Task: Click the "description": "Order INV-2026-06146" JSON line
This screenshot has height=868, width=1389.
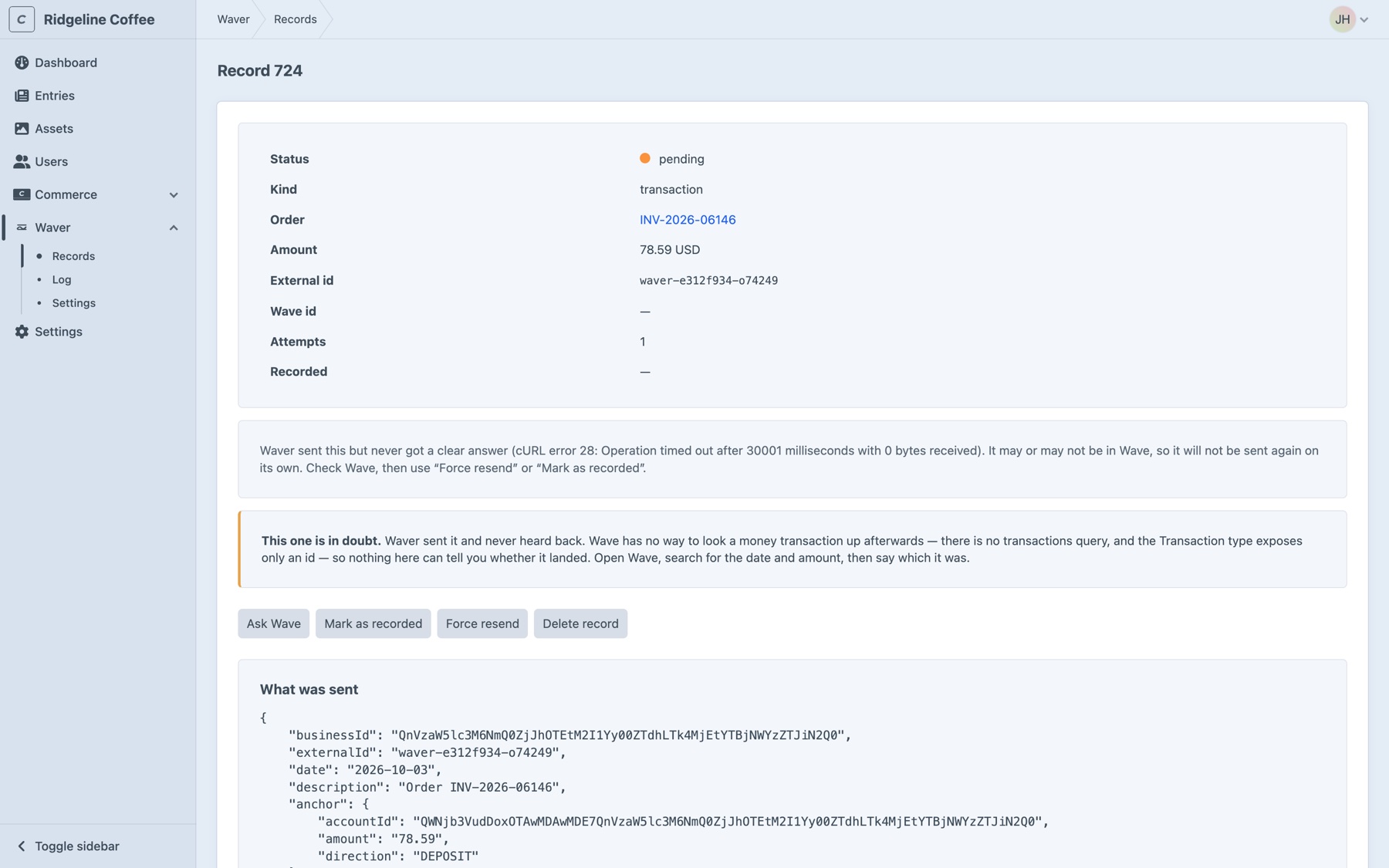Action: click(x=428, y=788)
